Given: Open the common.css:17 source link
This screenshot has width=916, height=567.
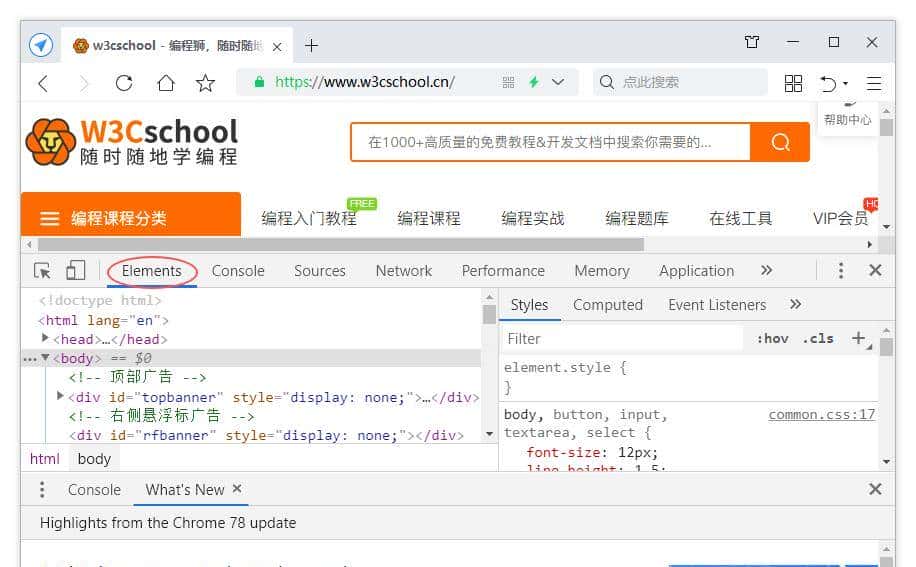Looking at the screenshot, I should (822, 415).
